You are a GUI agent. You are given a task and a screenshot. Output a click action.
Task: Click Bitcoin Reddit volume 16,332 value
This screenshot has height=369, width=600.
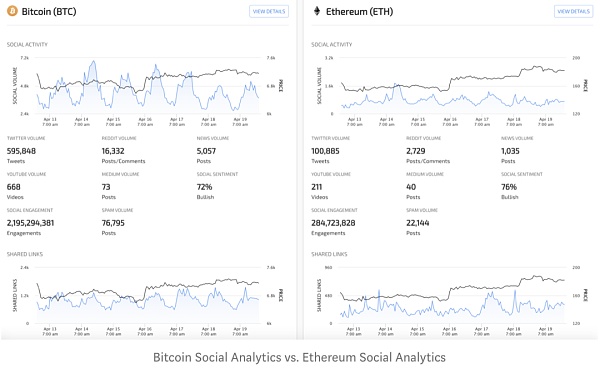113,151
